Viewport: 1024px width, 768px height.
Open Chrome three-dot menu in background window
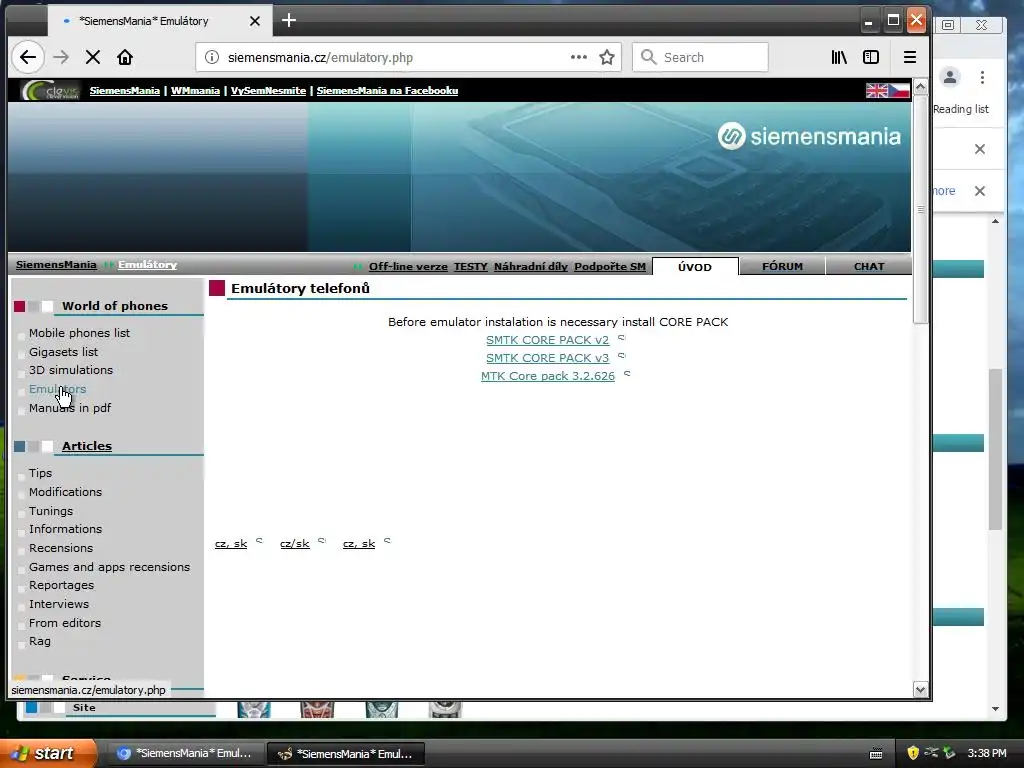pos(982,78)
